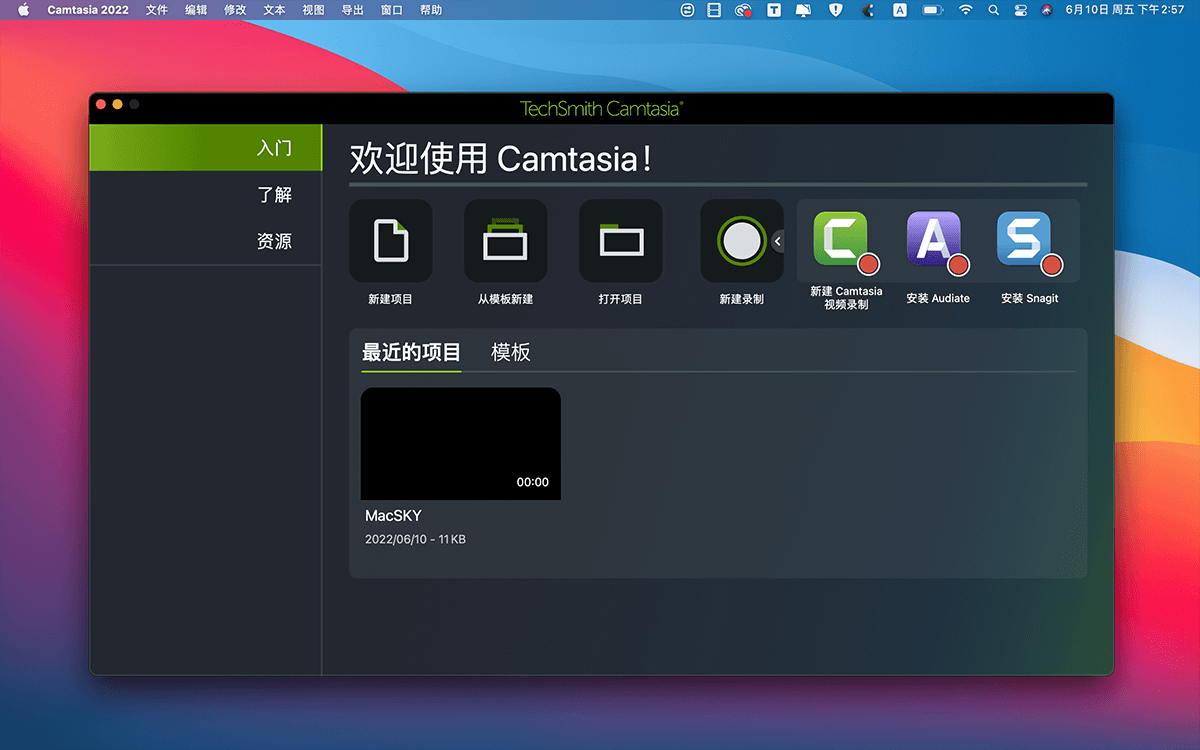Click the input source A icon
Viewport: 1200px width, 750px height.
[900, 10]
